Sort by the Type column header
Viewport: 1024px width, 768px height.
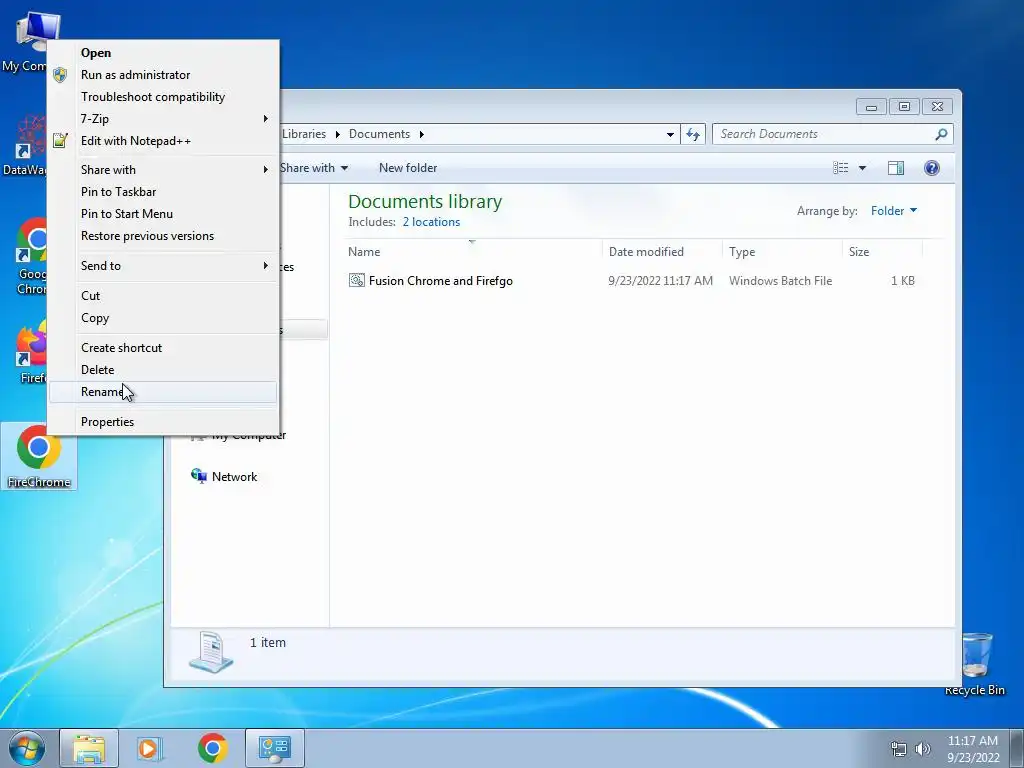point(782,252)
